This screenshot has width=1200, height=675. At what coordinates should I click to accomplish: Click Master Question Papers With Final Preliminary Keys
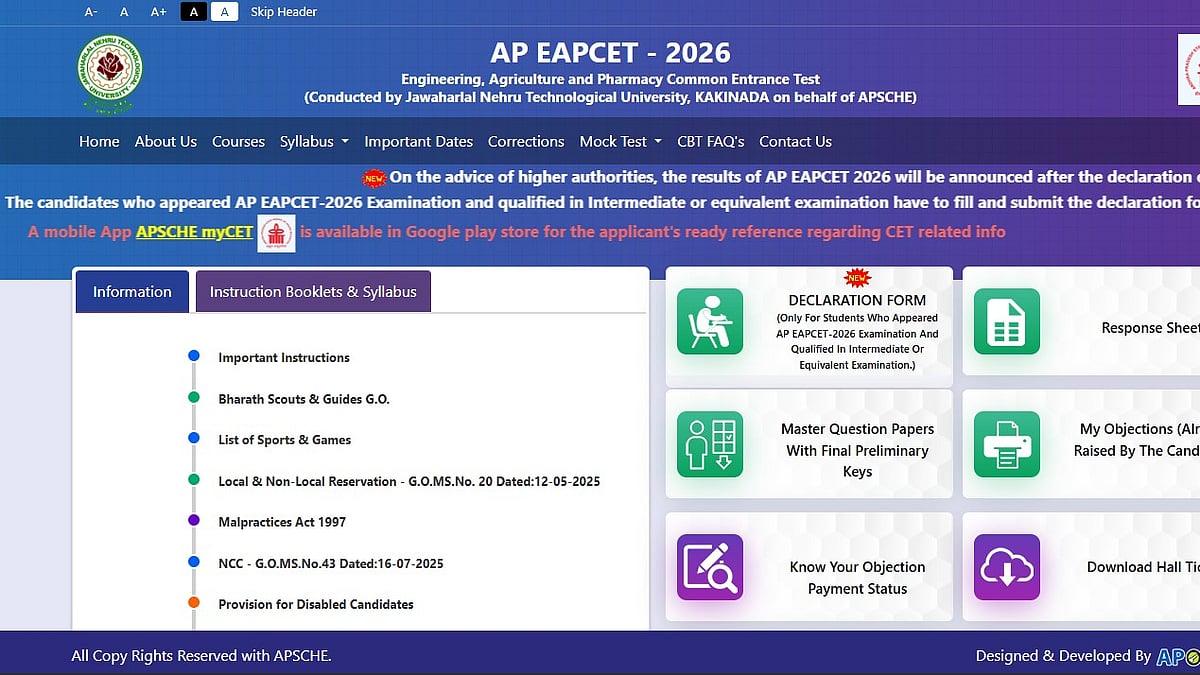coord(858,450)
